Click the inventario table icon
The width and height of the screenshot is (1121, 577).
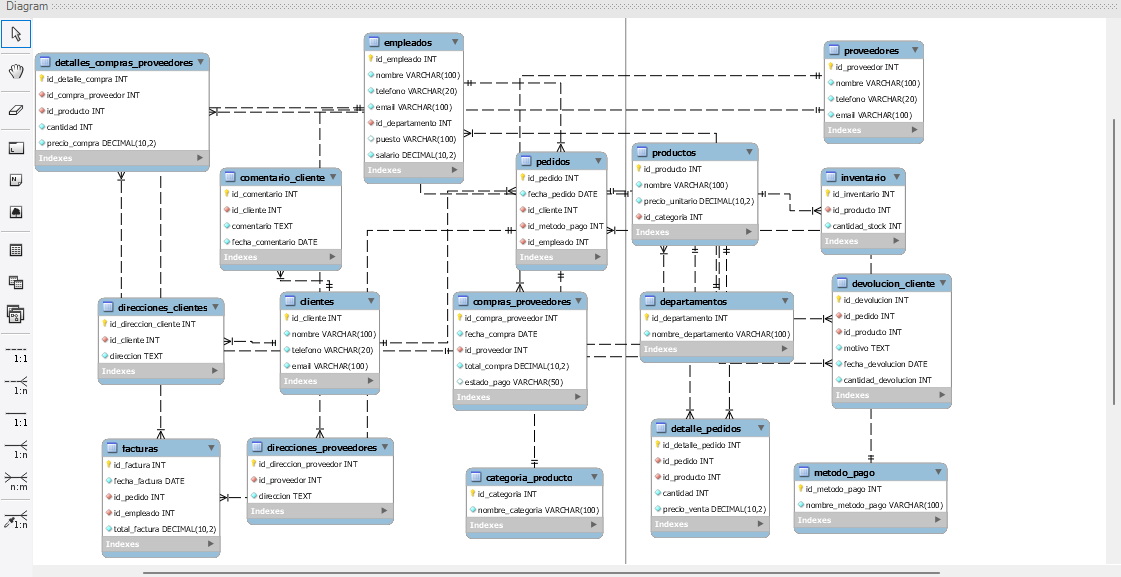coord(831,177)
